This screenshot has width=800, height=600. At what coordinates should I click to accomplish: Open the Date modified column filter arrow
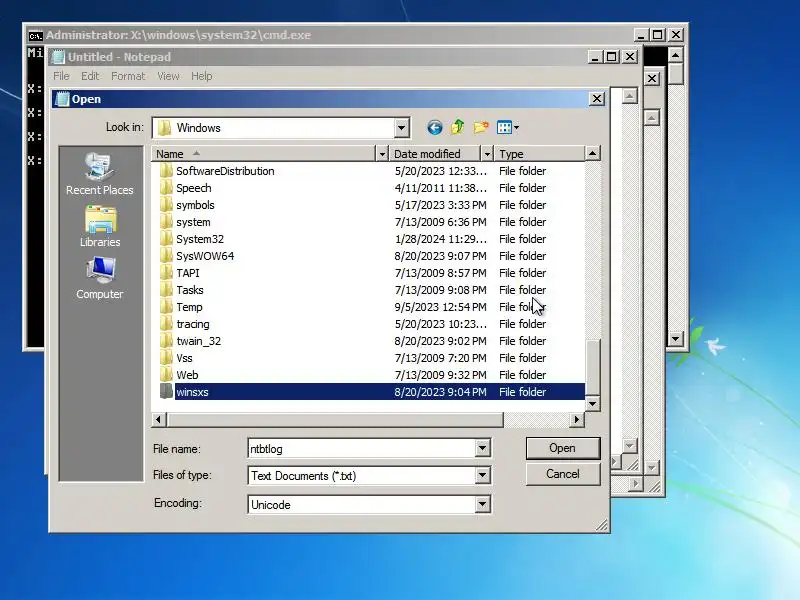tap(487, 154)
